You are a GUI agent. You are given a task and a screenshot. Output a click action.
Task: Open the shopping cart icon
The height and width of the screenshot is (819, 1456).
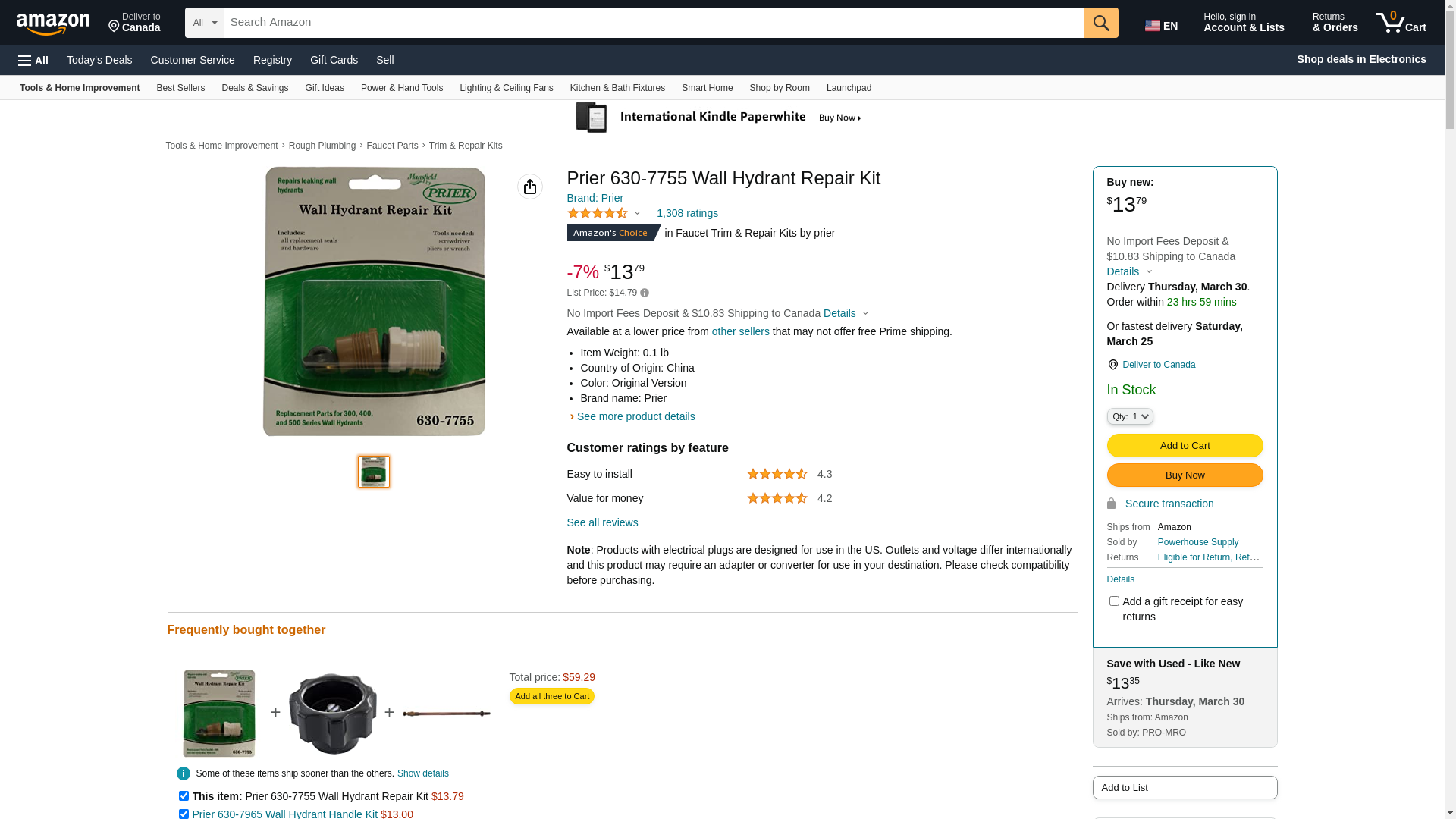click(1401, 22)
